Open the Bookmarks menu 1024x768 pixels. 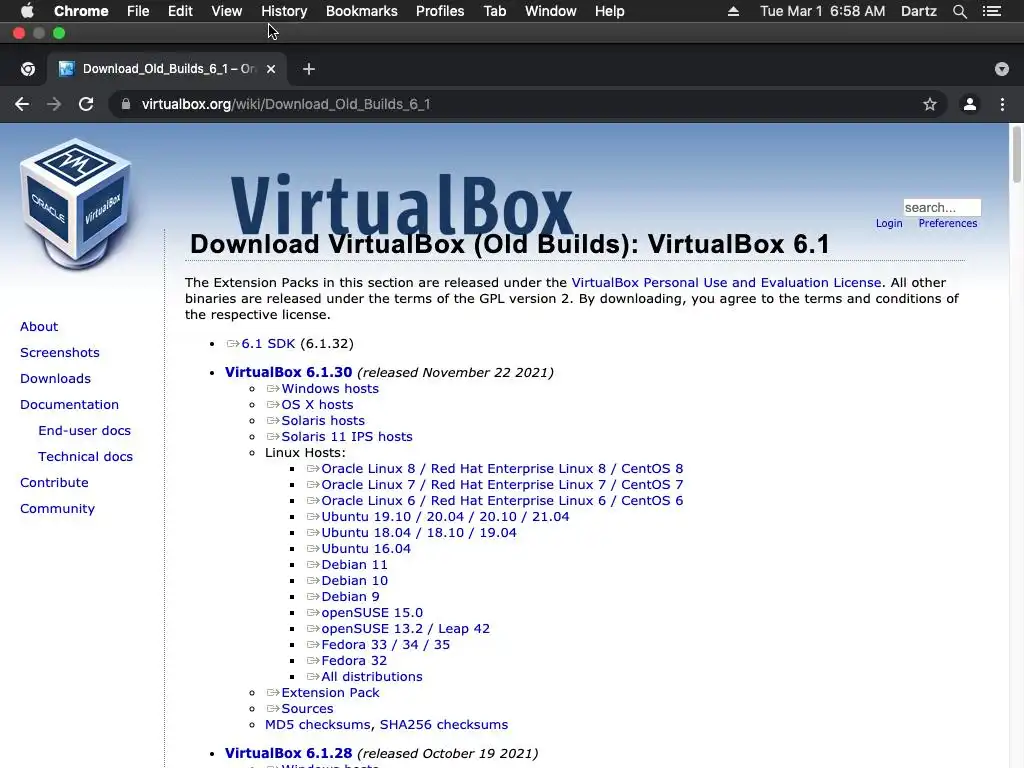pyautogui.click(x=362, y=11)
